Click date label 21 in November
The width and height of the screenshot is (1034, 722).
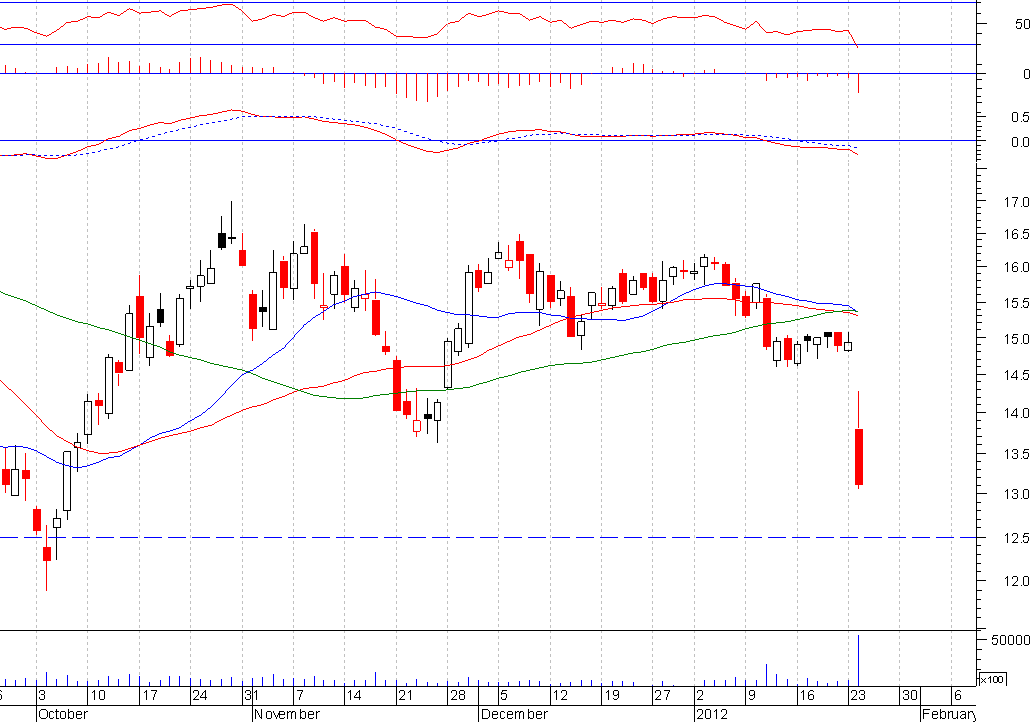pos(405,695)
